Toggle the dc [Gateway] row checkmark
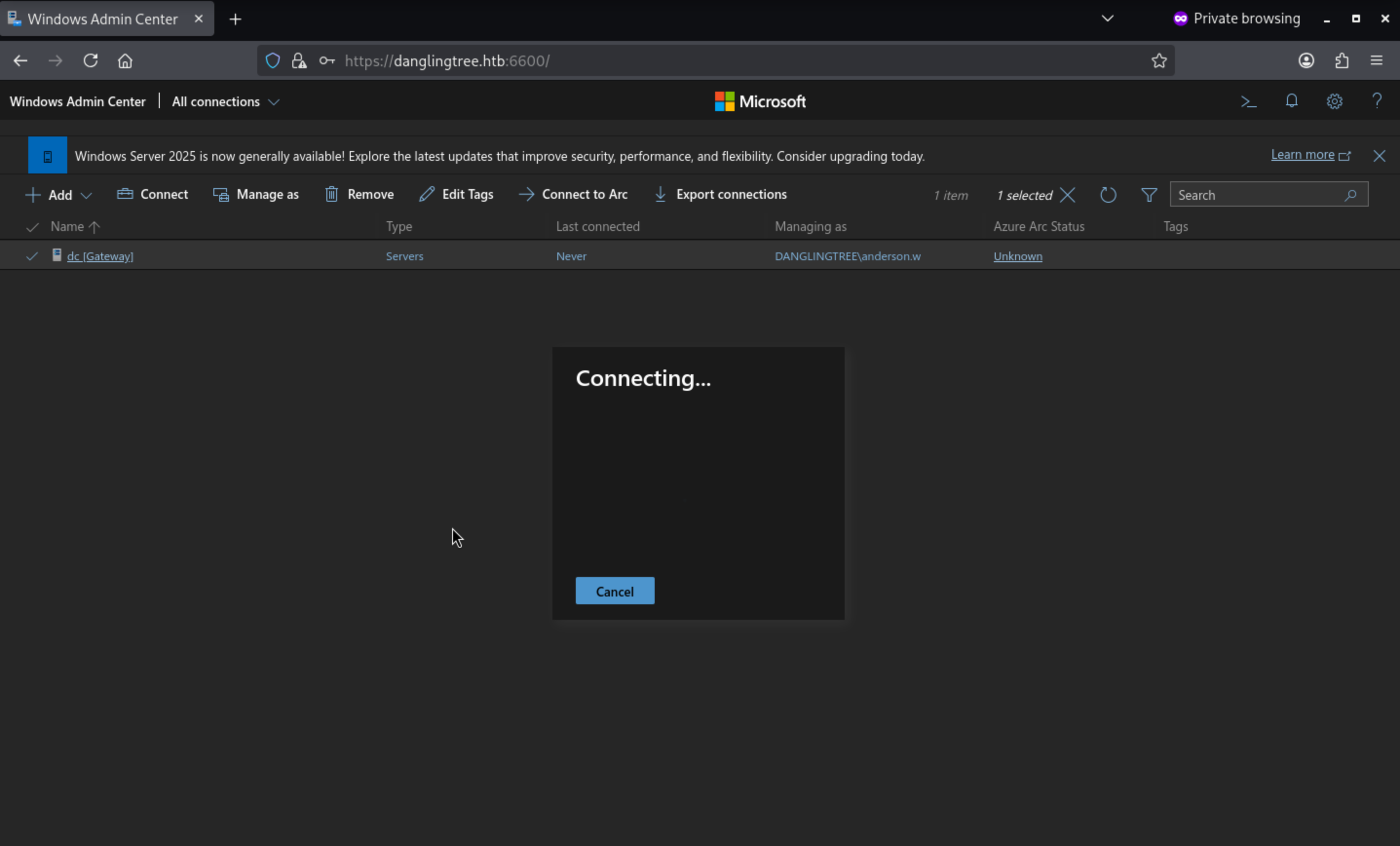Image resolution: width=1400 pixels, height=846 pixels. 32,256
